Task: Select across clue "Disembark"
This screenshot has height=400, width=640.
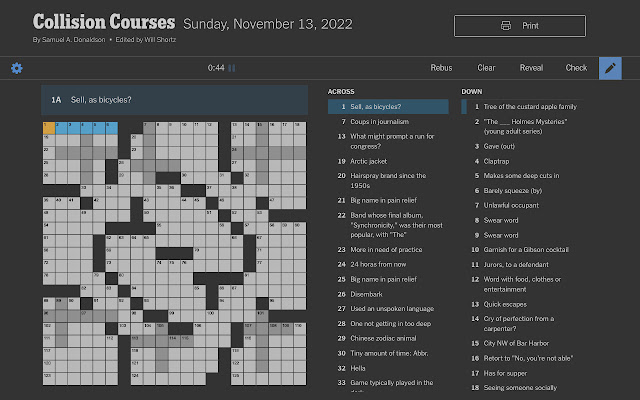Action: click(369, 294)
